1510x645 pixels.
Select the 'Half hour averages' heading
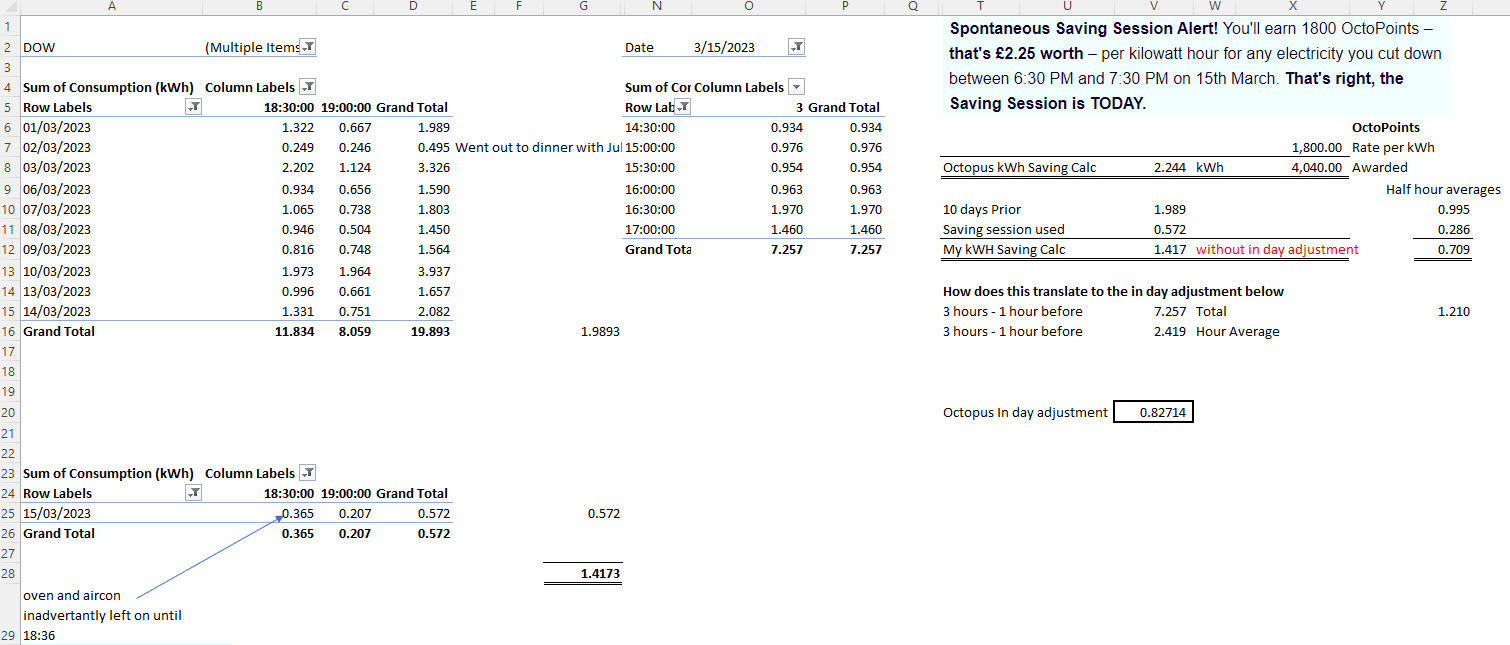1443,189
